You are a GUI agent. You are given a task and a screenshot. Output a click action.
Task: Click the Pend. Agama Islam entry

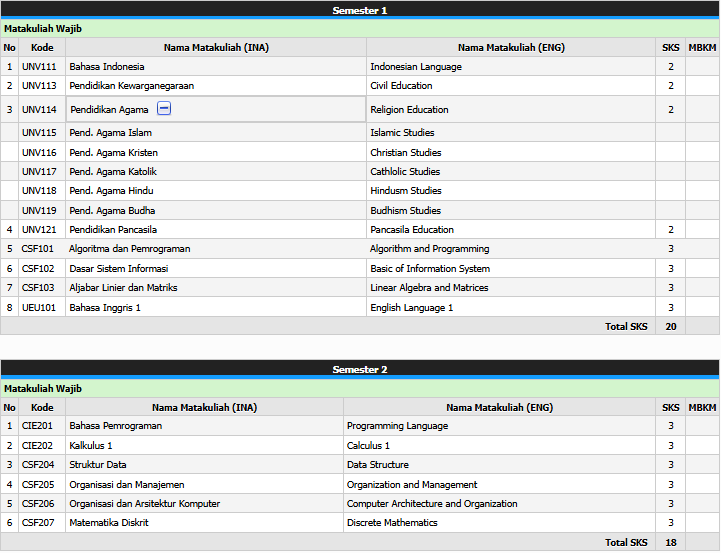[x=110, y=133]
